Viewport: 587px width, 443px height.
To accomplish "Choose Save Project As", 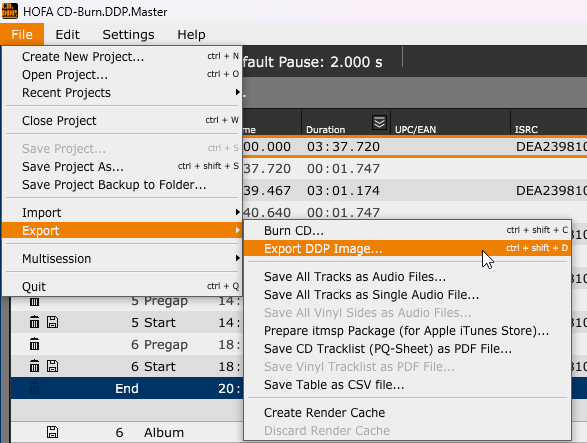I will pyautogui.click(x=122, y=166).
